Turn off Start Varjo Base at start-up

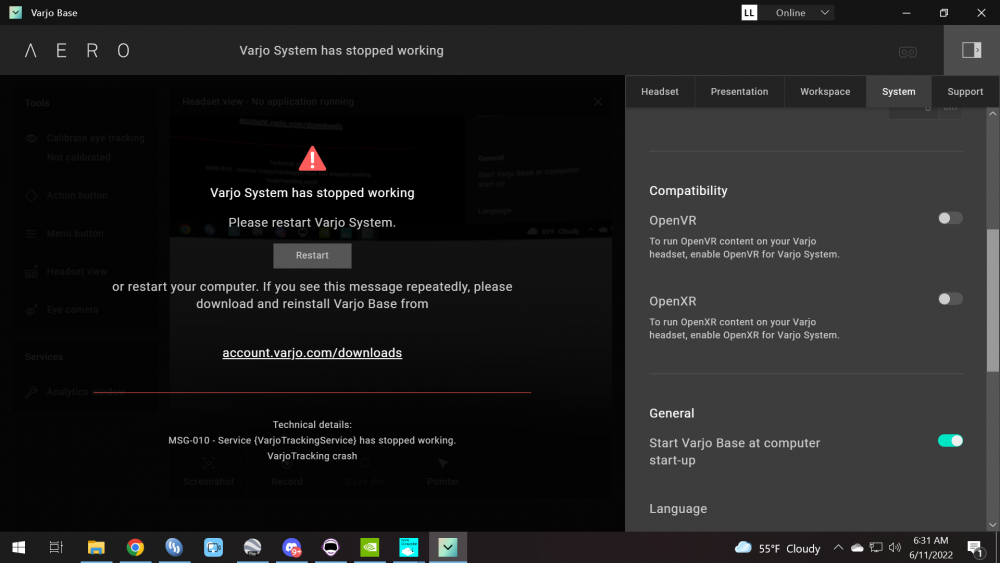tap(950, 441)
